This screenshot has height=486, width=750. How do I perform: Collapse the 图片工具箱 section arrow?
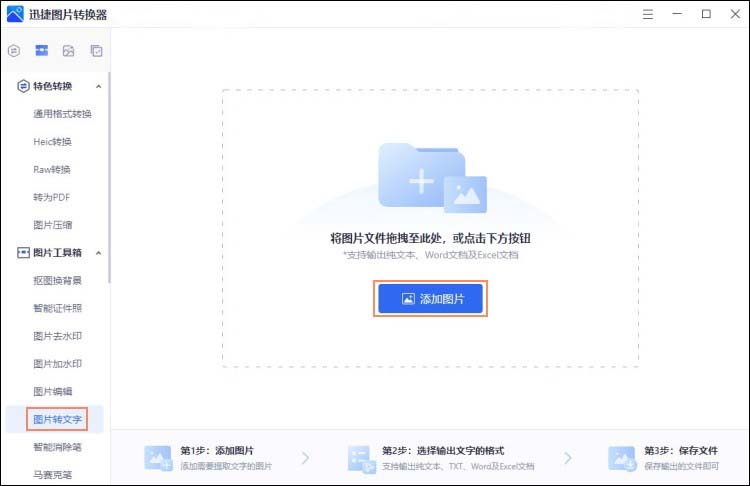(99, 253)
